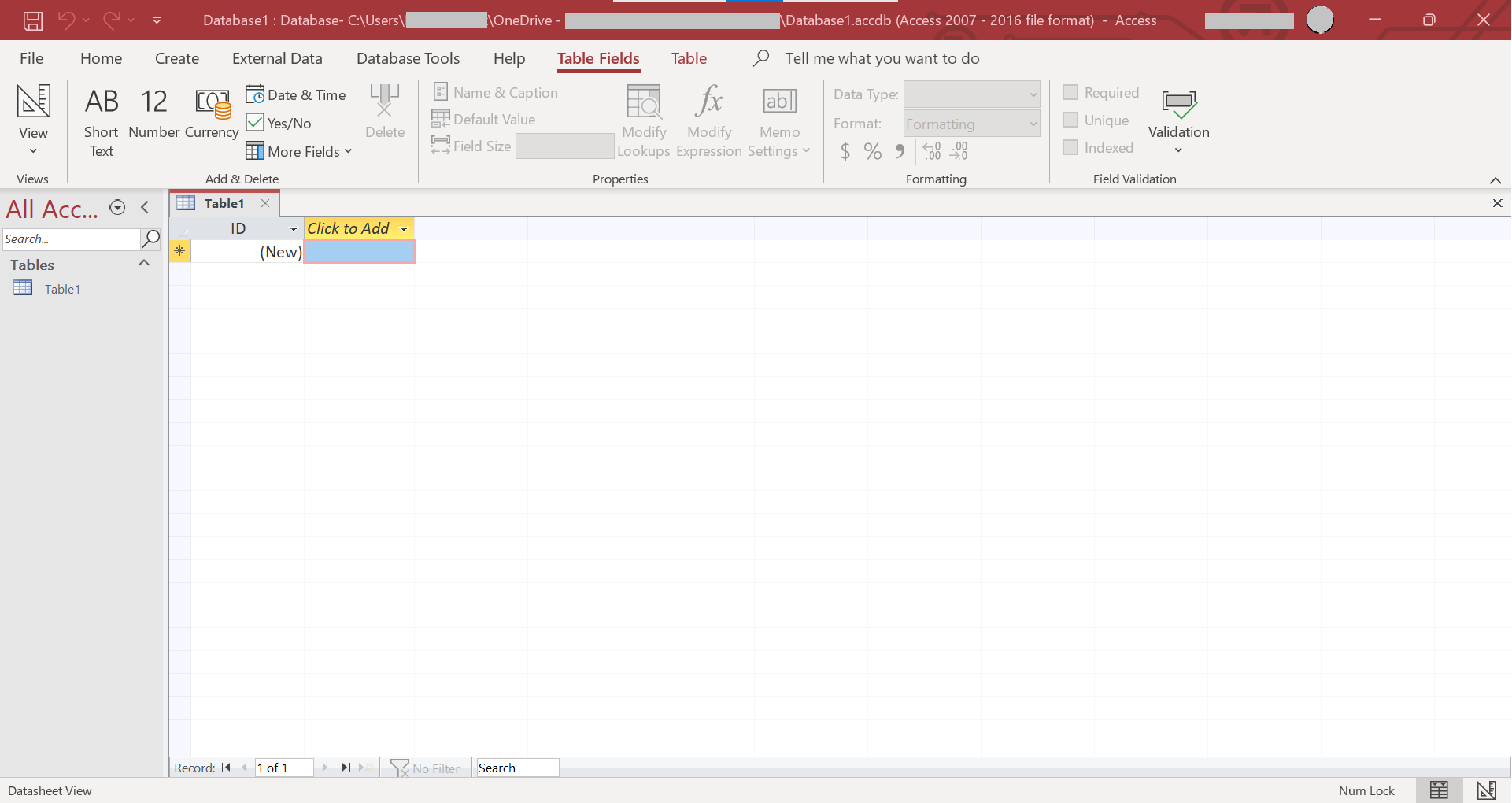Expand the View dropdown arrow
Image resolution: width=1512 pixels, height=803 pixels.
[x=33, y=151]
